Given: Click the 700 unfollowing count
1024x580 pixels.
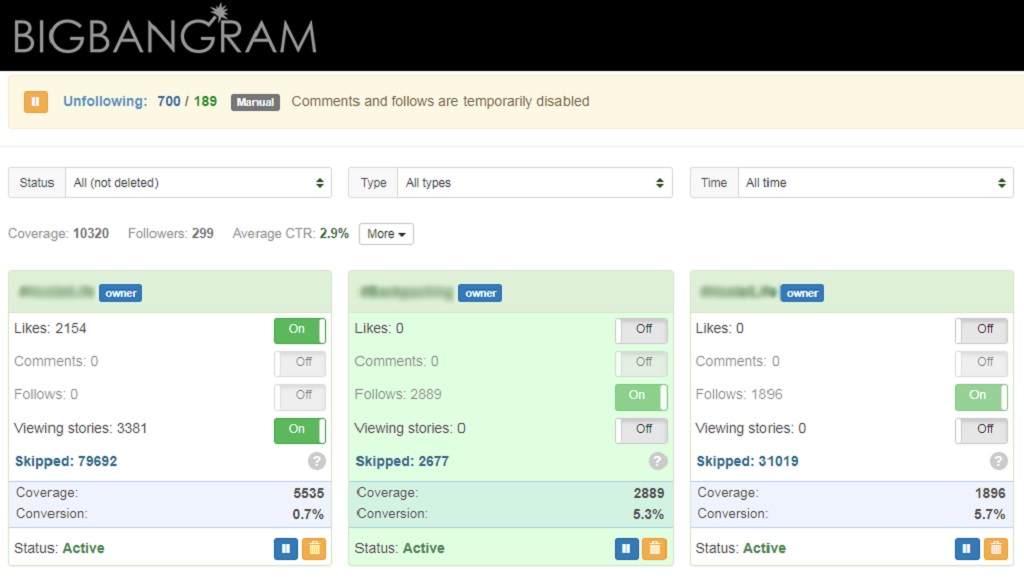Looking at the screenshot, I should [x=168, y=101].
